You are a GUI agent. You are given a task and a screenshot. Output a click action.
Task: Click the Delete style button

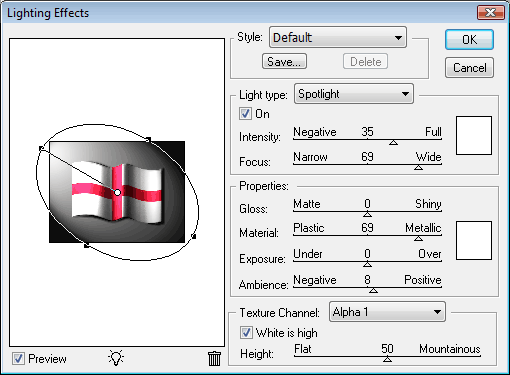pos(365,62)
